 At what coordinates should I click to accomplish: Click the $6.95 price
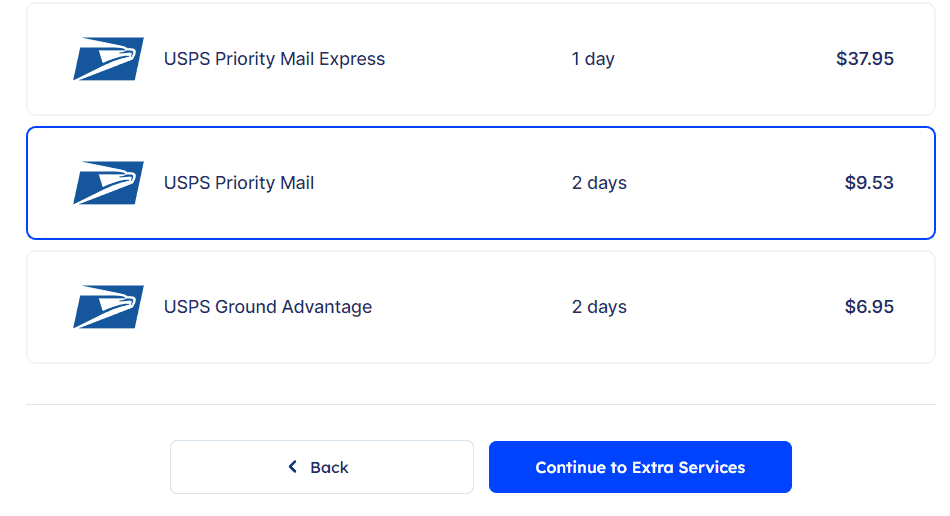click(x=869, y=307)
